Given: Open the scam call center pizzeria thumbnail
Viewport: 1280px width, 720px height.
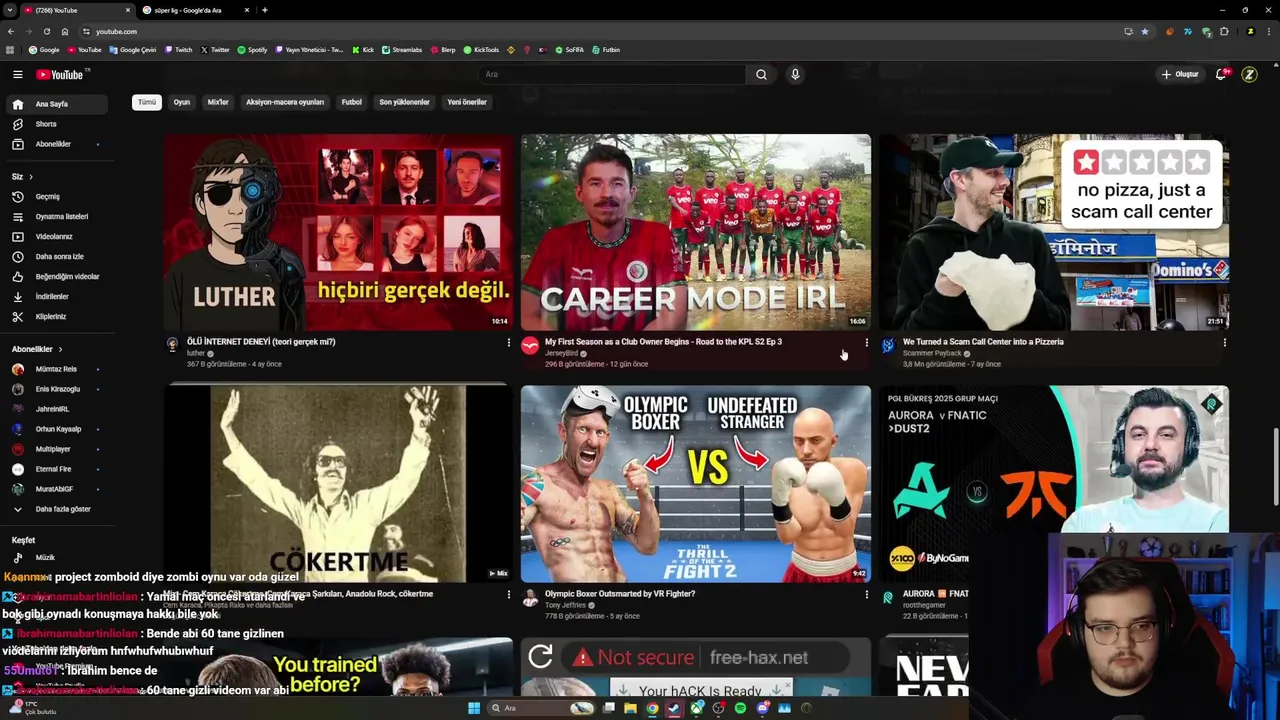Looking at the screenshot, I should [1054, 232].
